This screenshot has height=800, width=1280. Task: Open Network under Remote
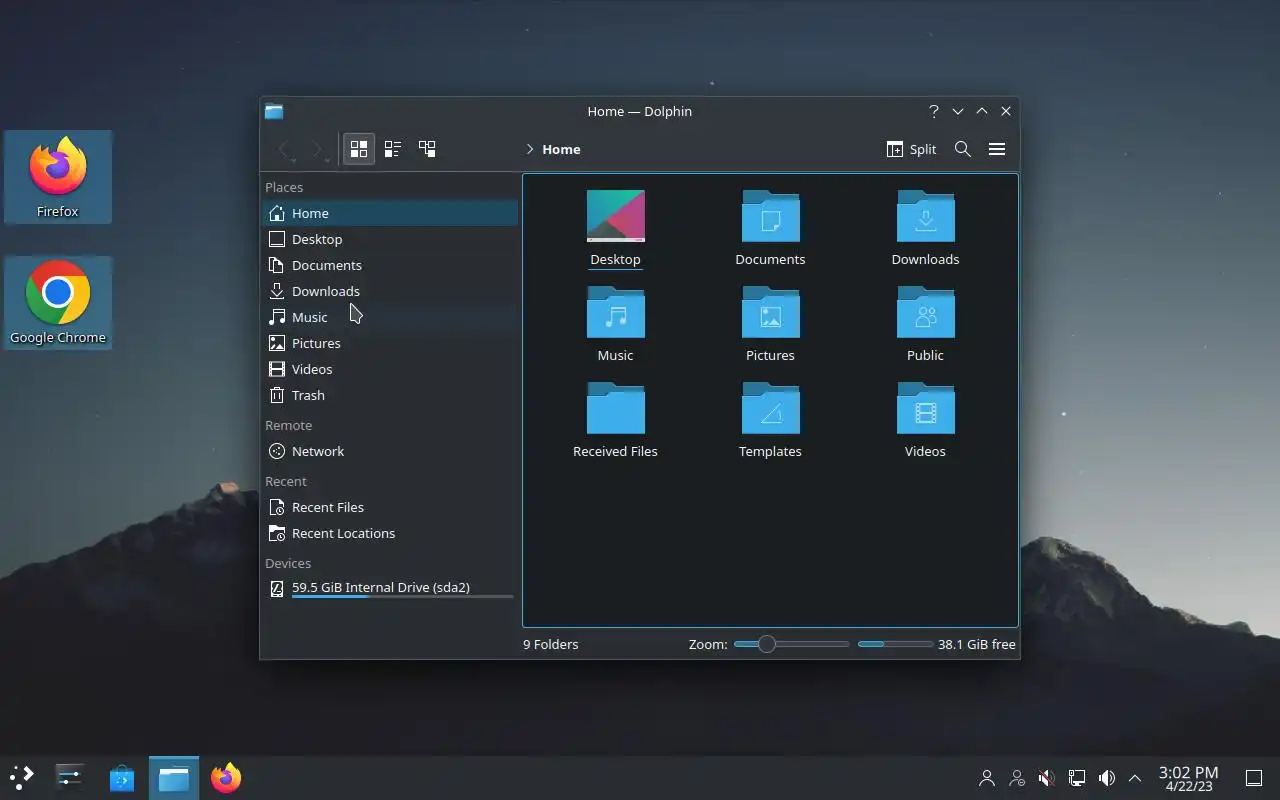coord(390,451)
